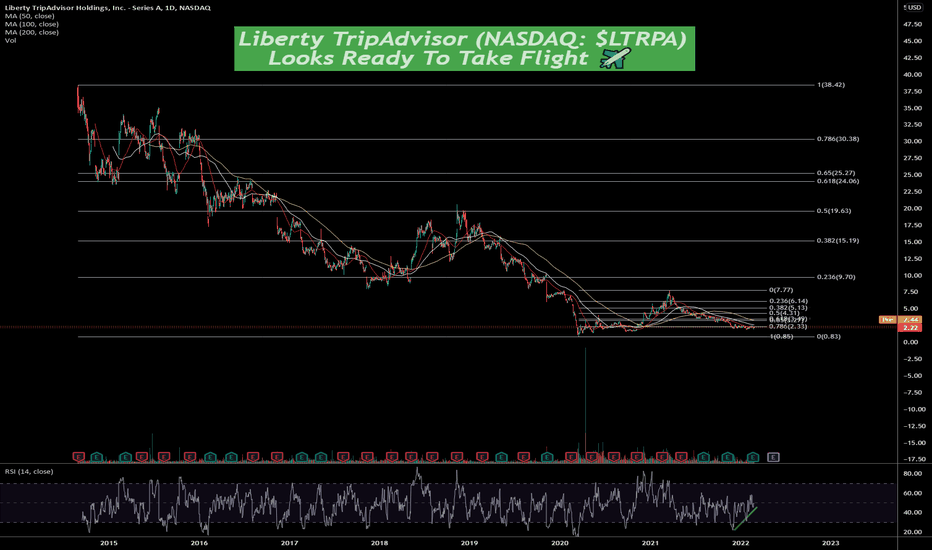Image resolution: width=932 pixels, height=550 pixels.
Task: Click the 2021 label on the time axis
Action: click(x=650, y=543)
